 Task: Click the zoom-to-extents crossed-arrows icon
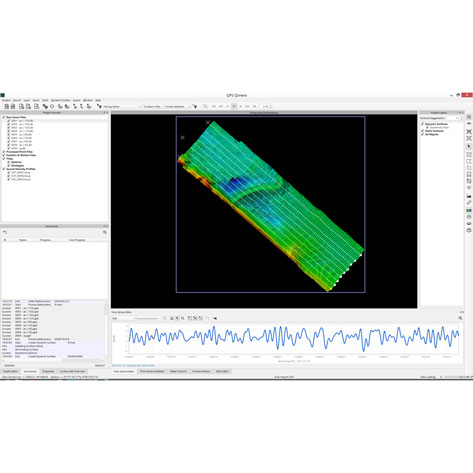point(469,131)
